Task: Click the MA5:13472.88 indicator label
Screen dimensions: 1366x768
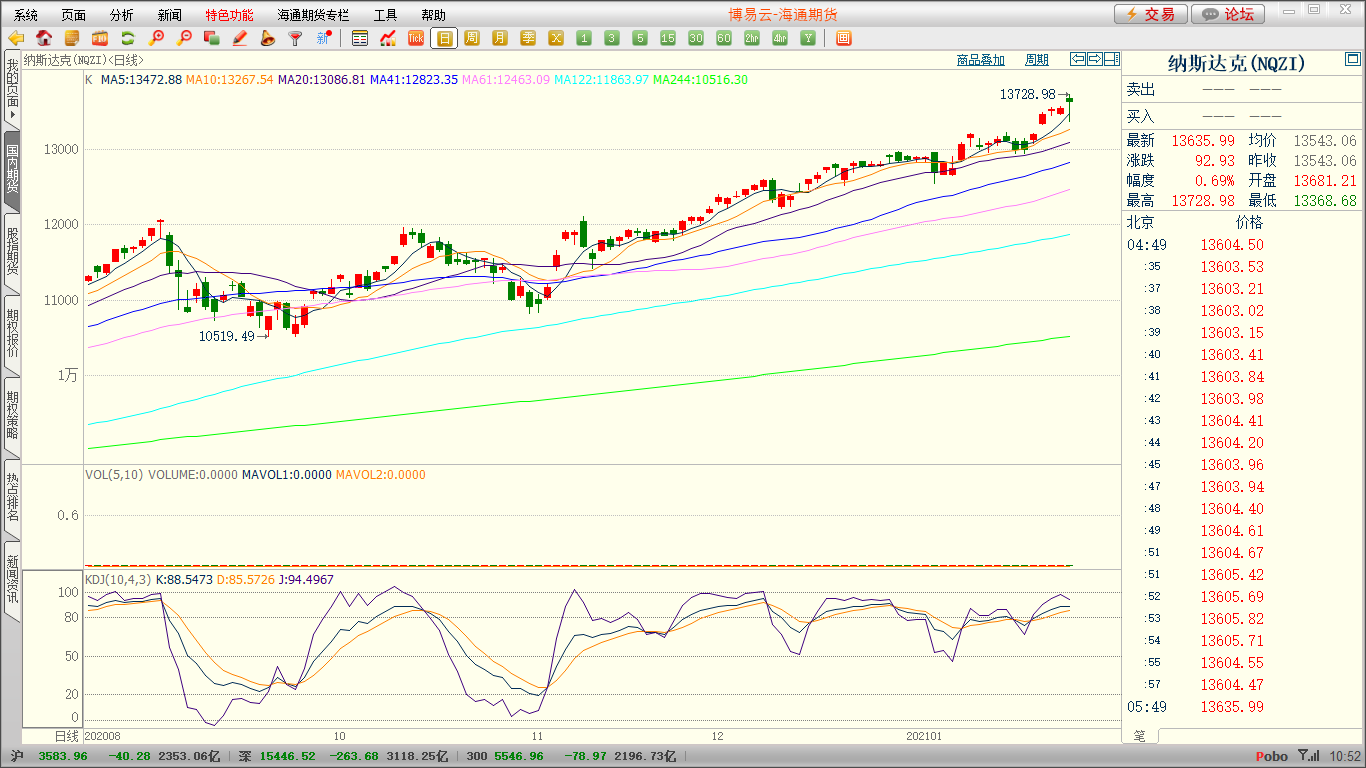Action: click(141, 79)
